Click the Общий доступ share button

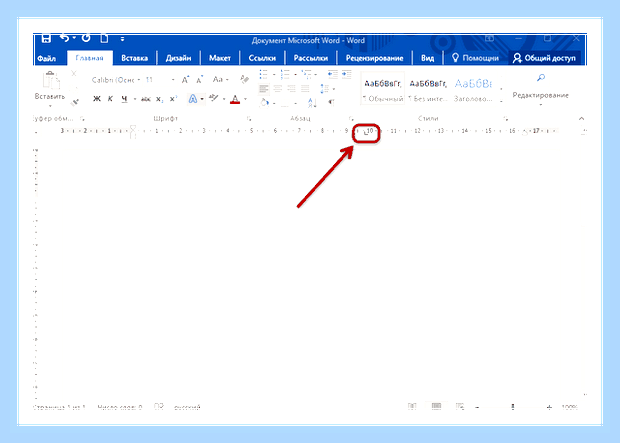tap(544, 58)
